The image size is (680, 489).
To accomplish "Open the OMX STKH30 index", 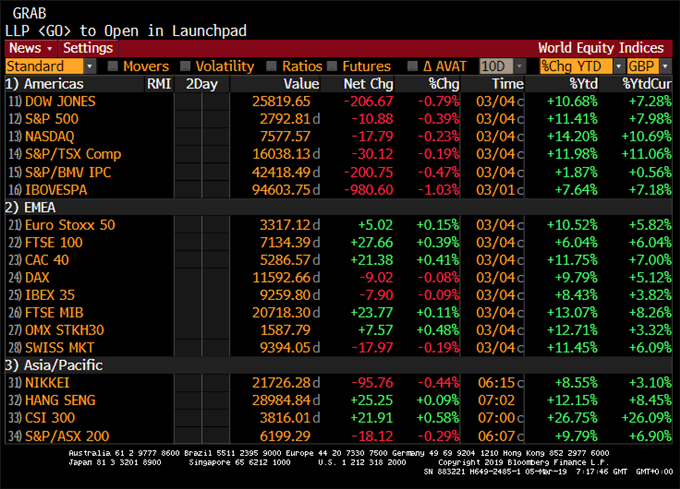I will pyautogui.click(x=65, y=330).
